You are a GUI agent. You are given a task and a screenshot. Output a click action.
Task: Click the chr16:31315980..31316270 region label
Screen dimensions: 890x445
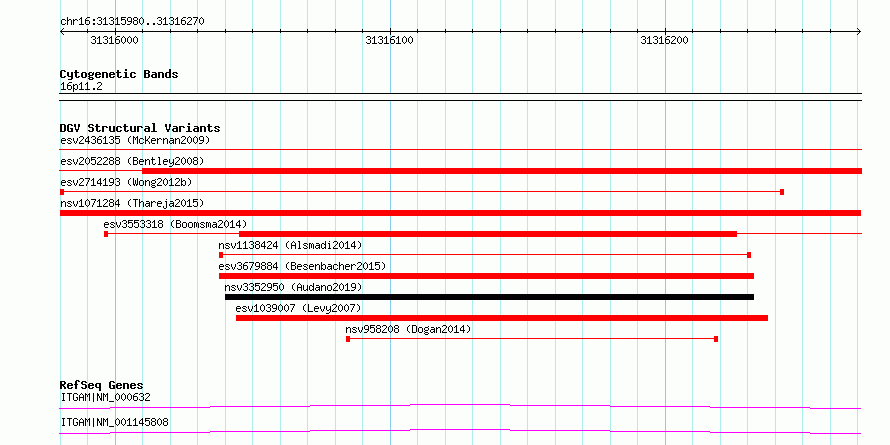[132, 22]
